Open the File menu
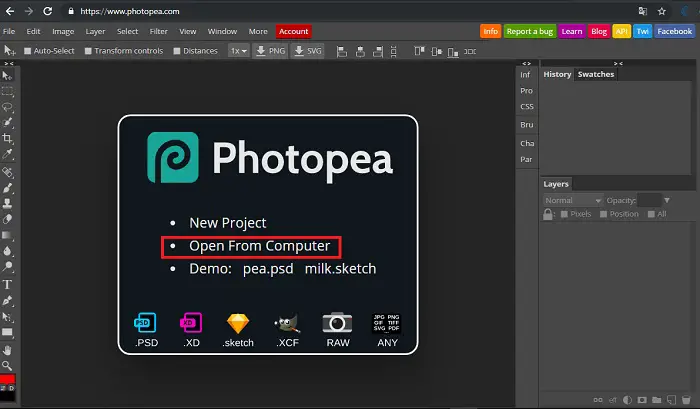The image size is (700, 409). pos(9,31)
